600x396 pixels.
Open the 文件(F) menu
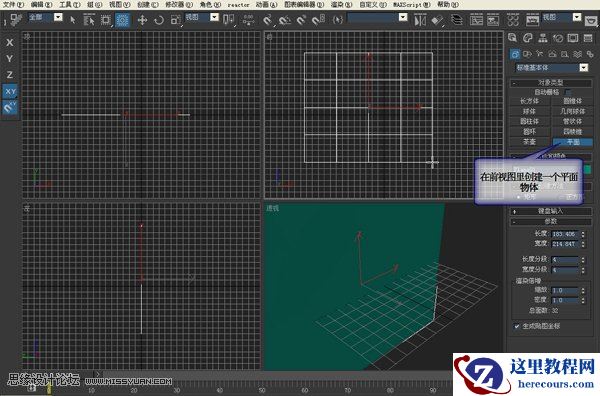point(13,5)
